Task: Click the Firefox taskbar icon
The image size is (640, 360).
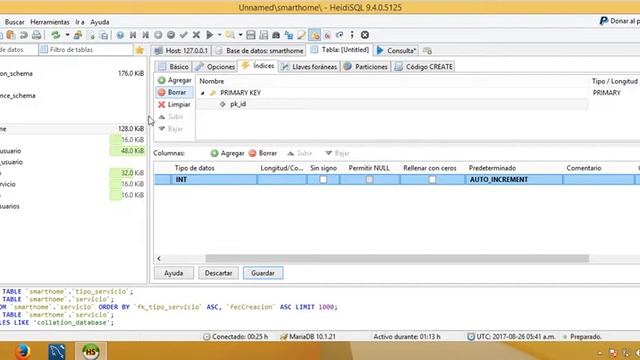Action: 22,351
